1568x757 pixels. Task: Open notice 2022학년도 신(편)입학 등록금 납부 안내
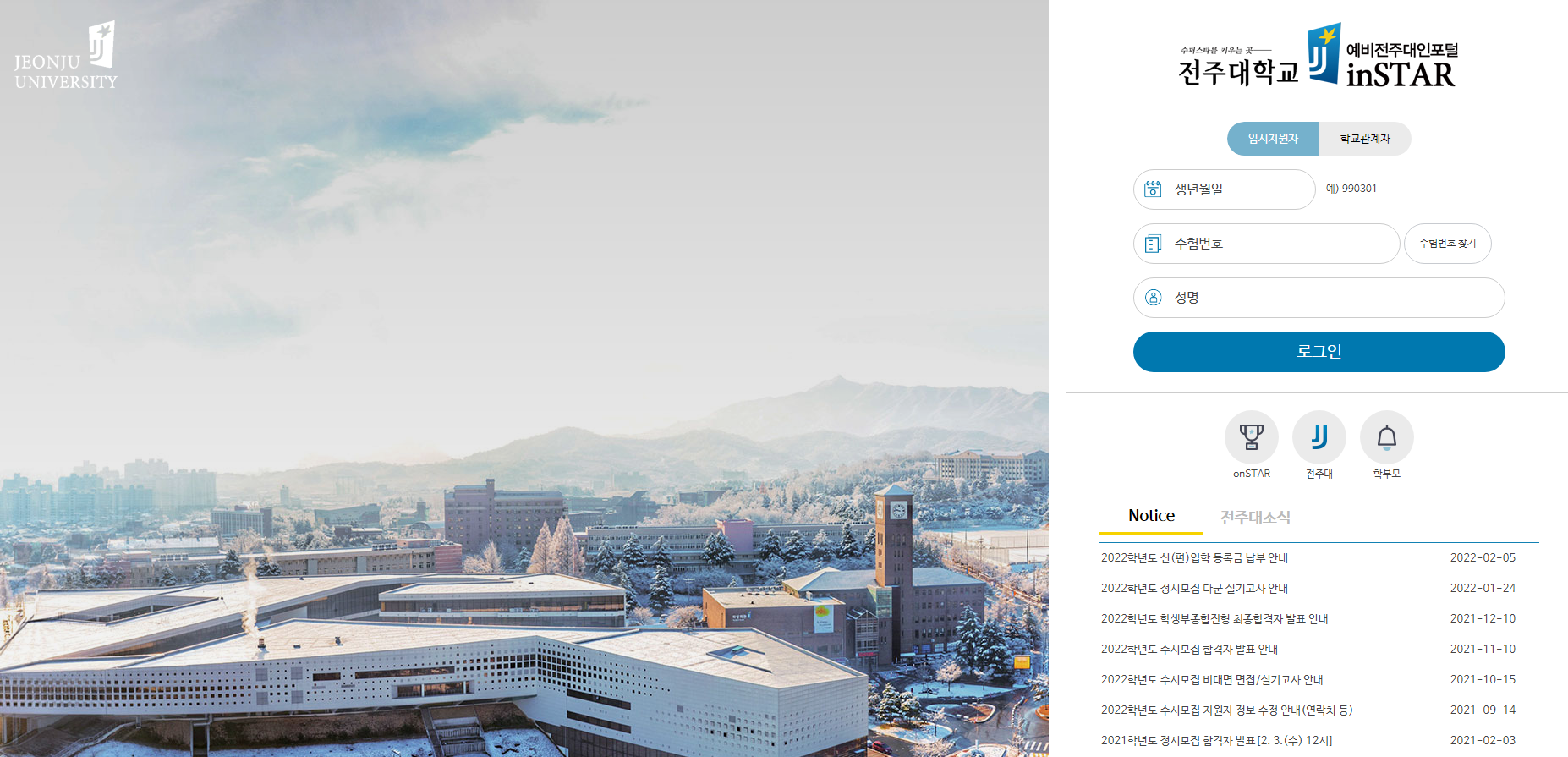[x=1194, y=558]
